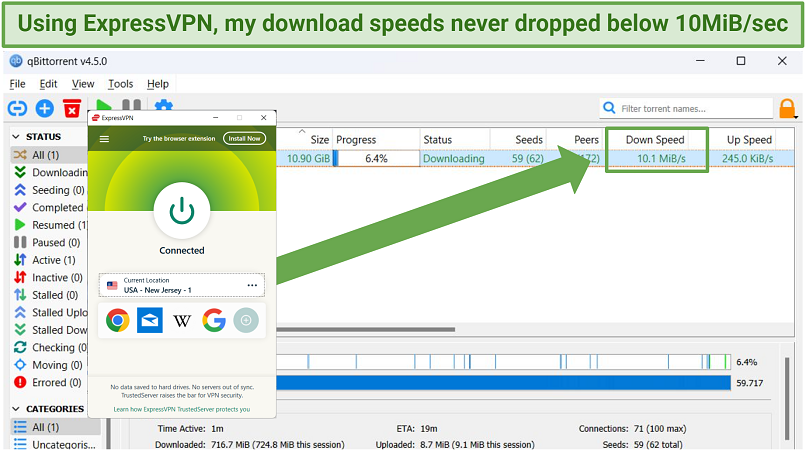Select USA - New Jersey - 1 location
Screen dimensions: 806x452
pyautogui.click(x=181, y=285)
